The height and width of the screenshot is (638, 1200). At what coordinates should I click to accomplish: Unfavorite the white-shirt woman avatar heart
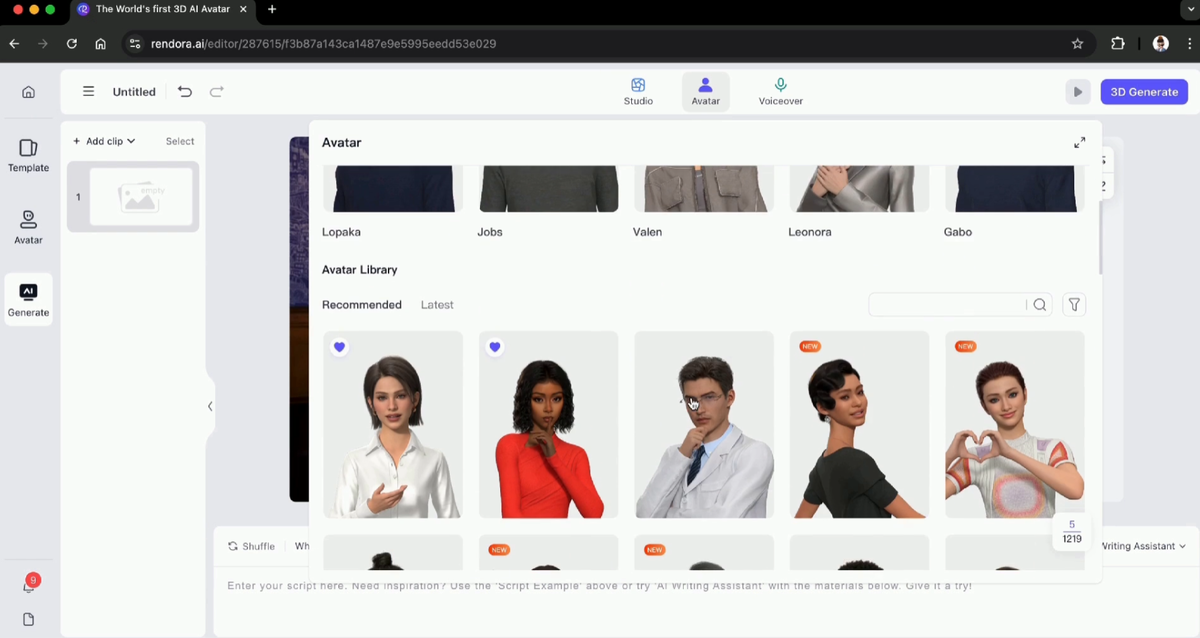point(339,347)
